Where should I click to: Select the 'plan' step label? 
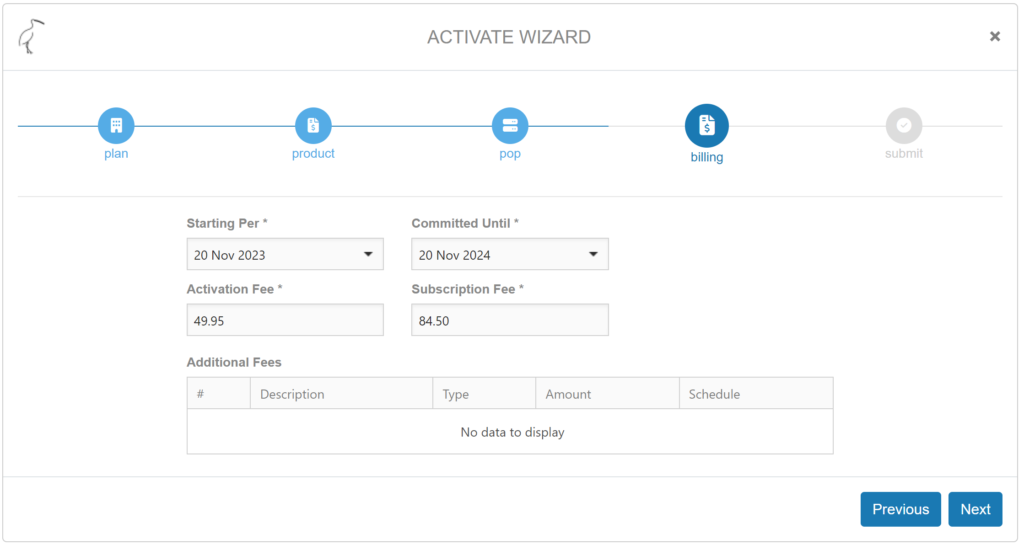coord(116,154)
